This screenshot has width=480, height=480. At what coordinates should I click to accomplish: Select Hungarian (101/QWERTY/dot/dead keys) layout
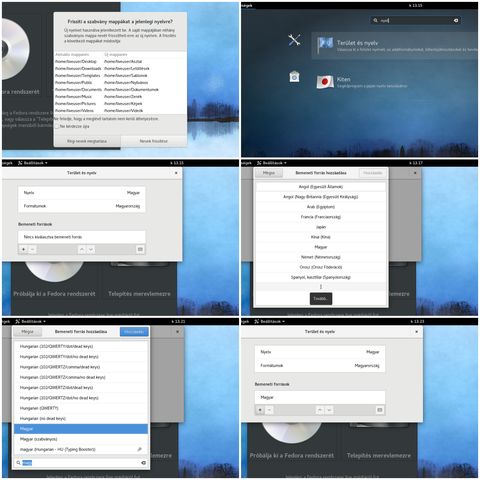[81, 346]
